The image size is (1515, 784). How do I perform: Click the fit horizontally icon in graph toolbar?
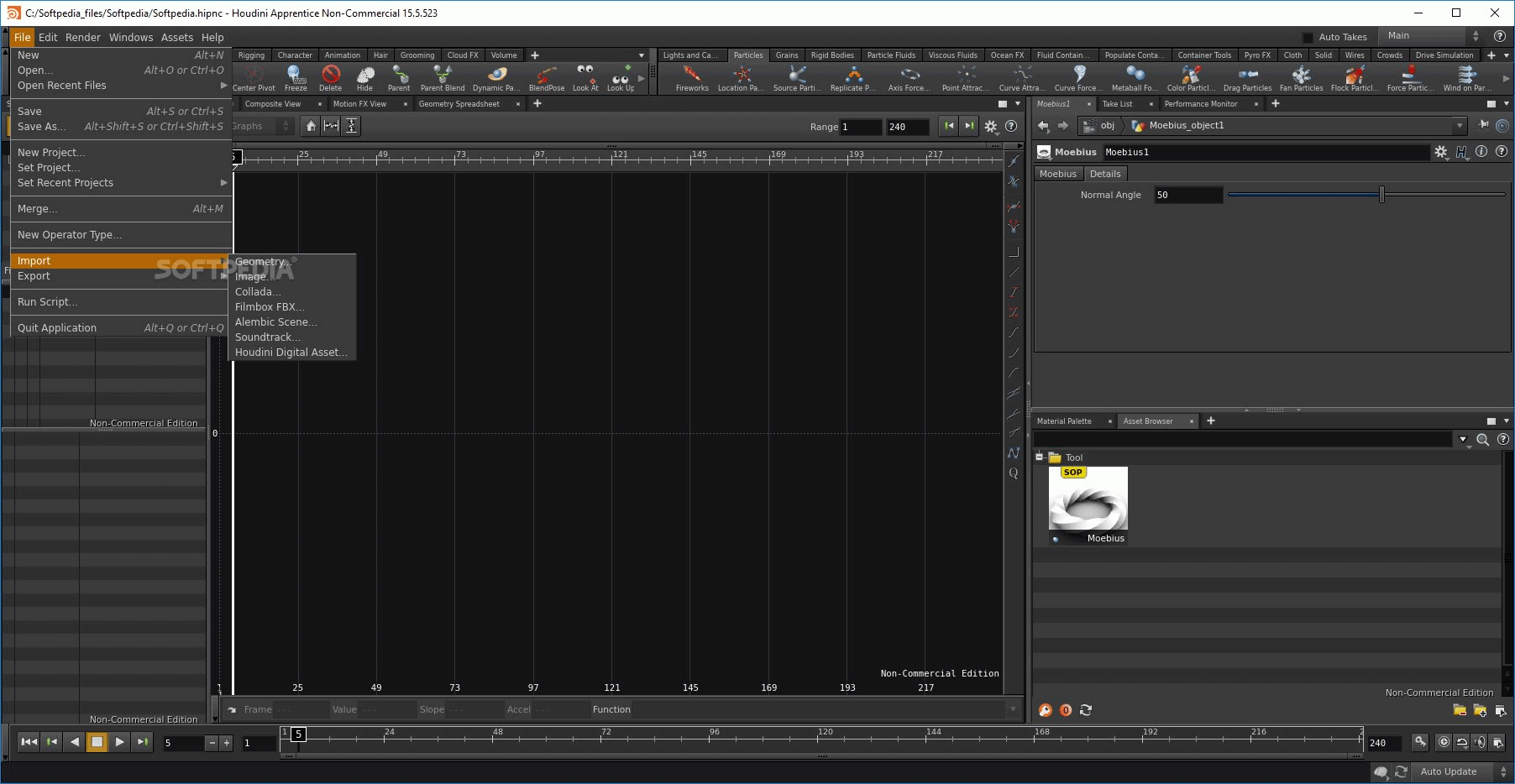point(332,126)
